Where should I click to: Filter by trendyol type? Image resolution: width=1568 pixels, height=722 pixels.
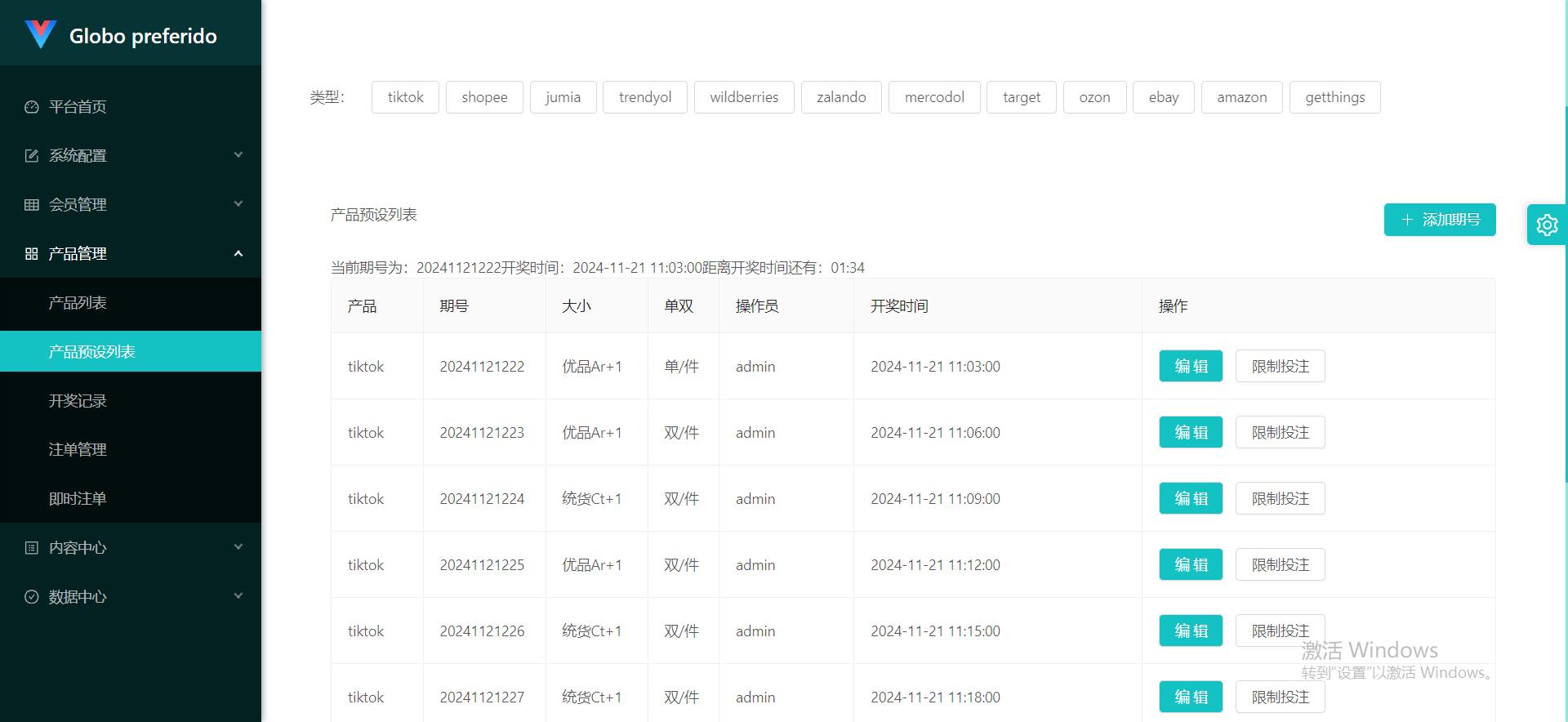[645, 97]
